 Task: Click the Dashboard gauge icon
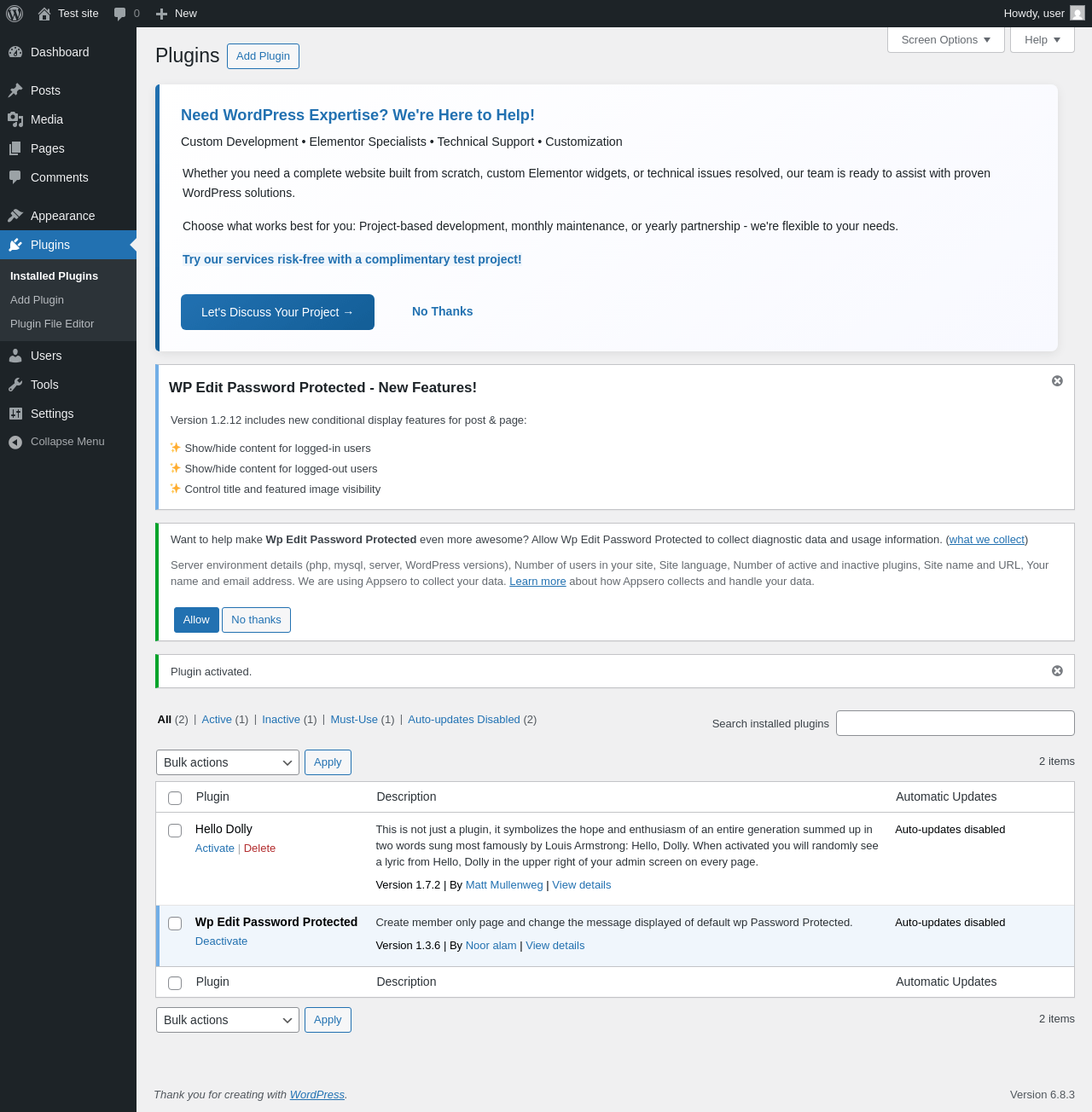coord(15,52)
